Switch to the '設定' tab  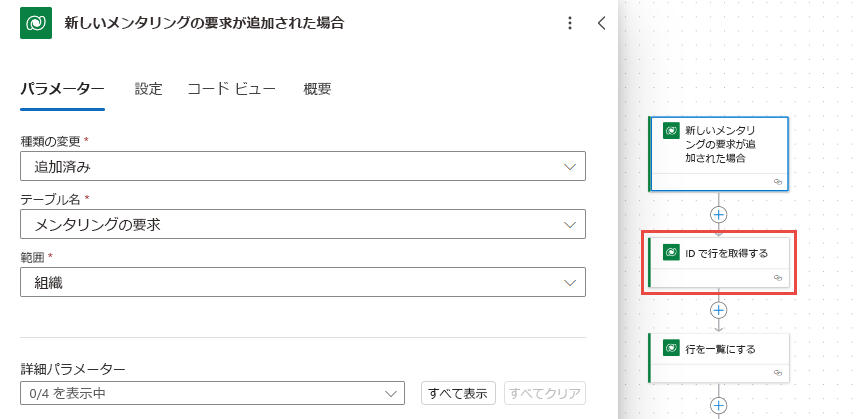tap(149, 88)
